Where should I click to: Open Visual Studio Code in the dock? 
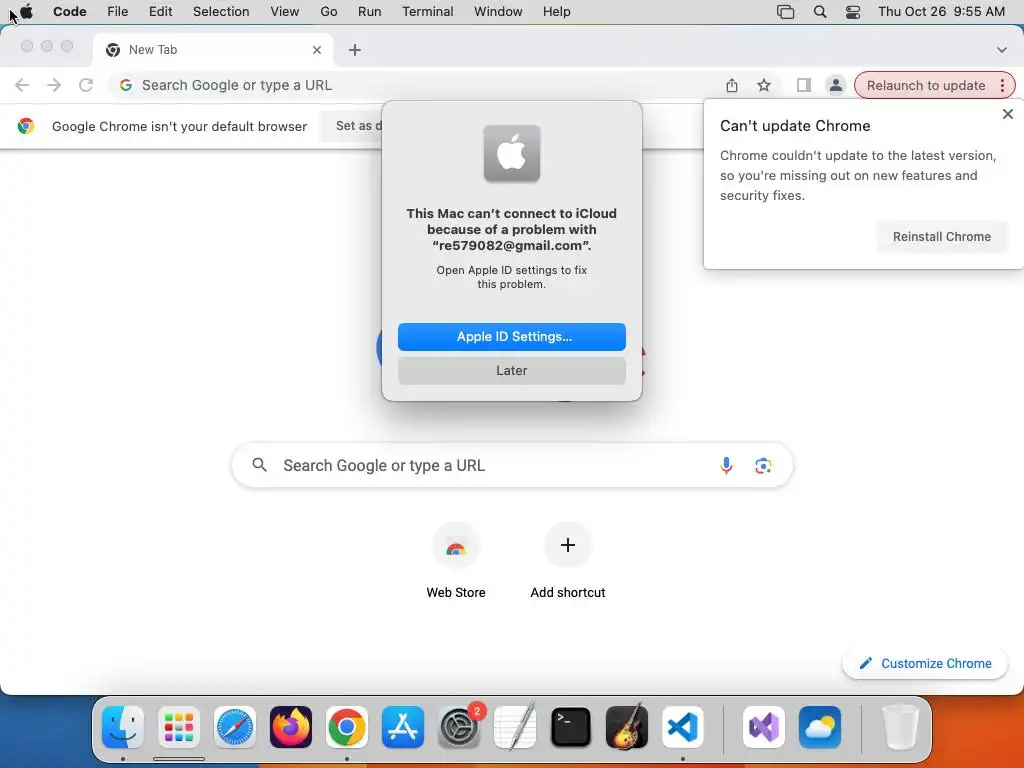pos(683,727)
